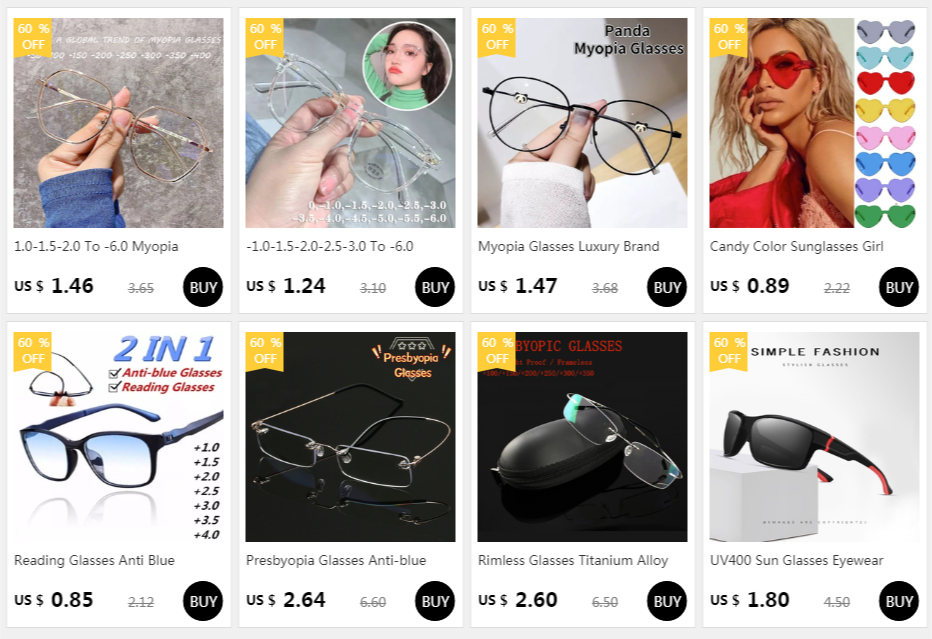Viewport: 932px width, 639px height.
Task: Click BUY for the Candy Color Sunglasses
Action: point(898,287)
